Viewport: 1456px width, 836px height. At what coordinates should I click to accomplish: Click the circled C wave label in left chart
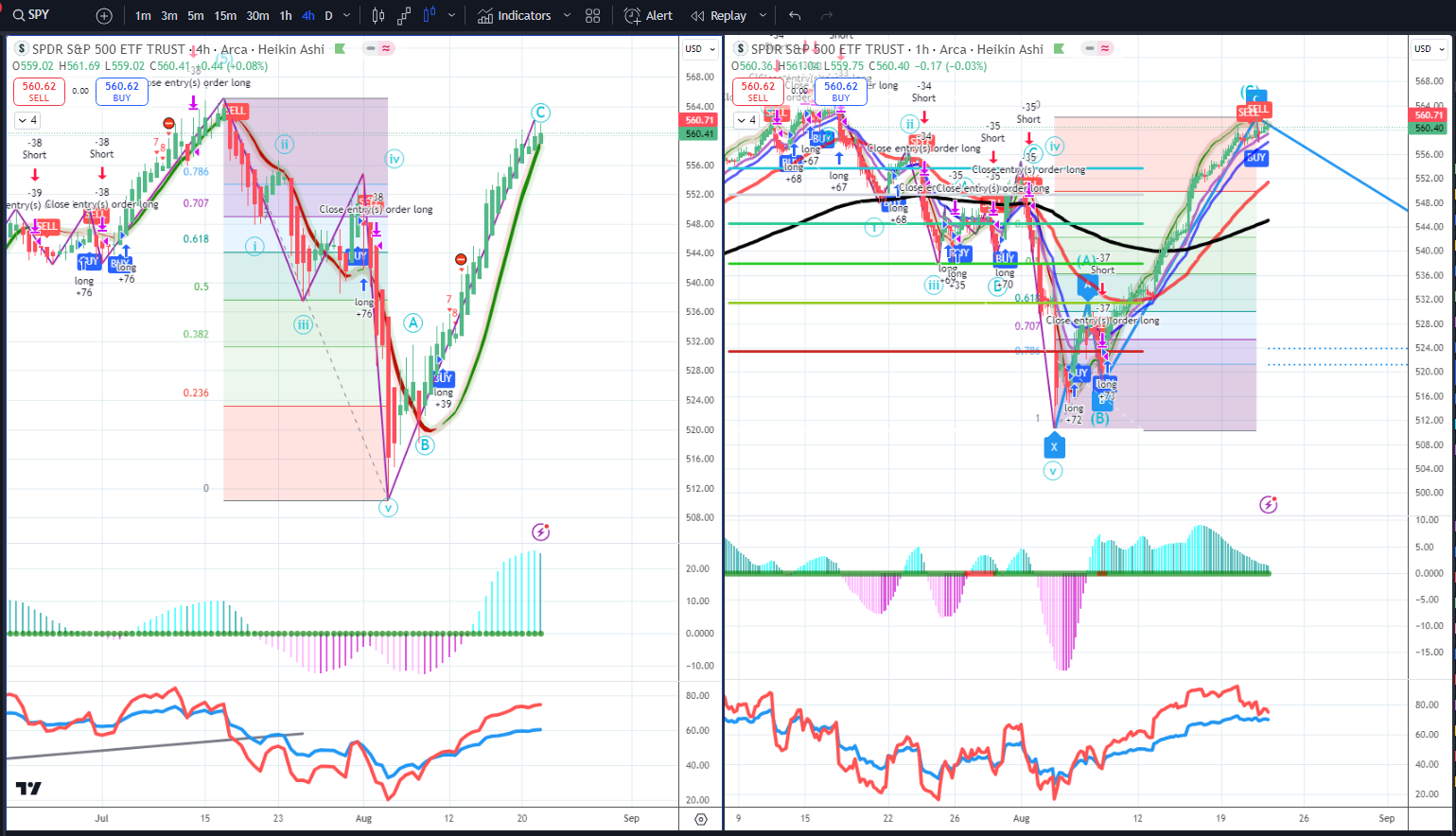[540, 113]
